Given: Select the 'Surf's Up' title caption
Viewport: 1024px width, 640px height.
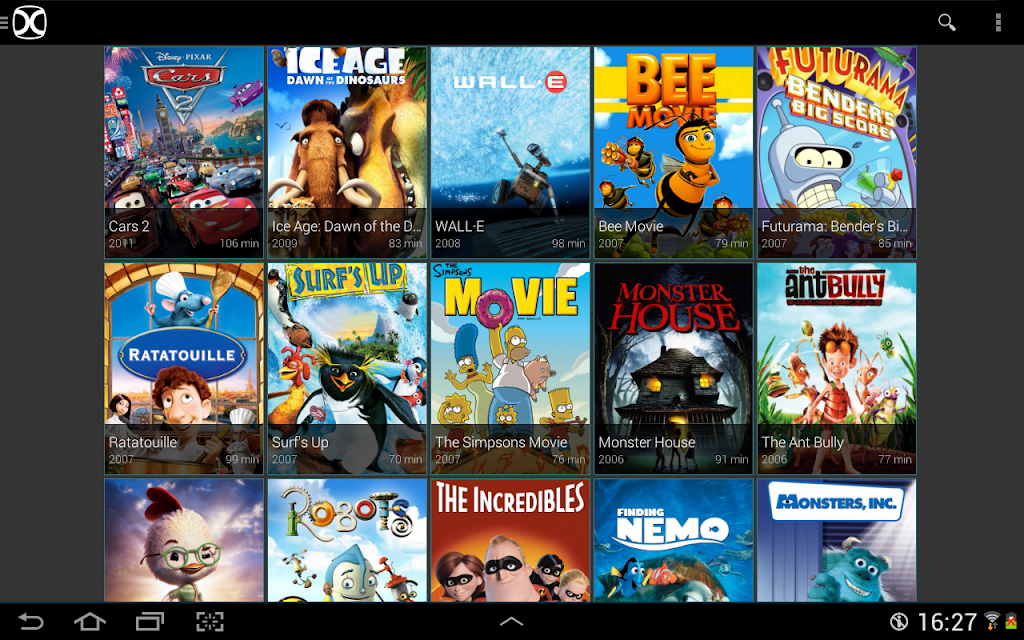Looking at the screenshot, I should 300,442.
